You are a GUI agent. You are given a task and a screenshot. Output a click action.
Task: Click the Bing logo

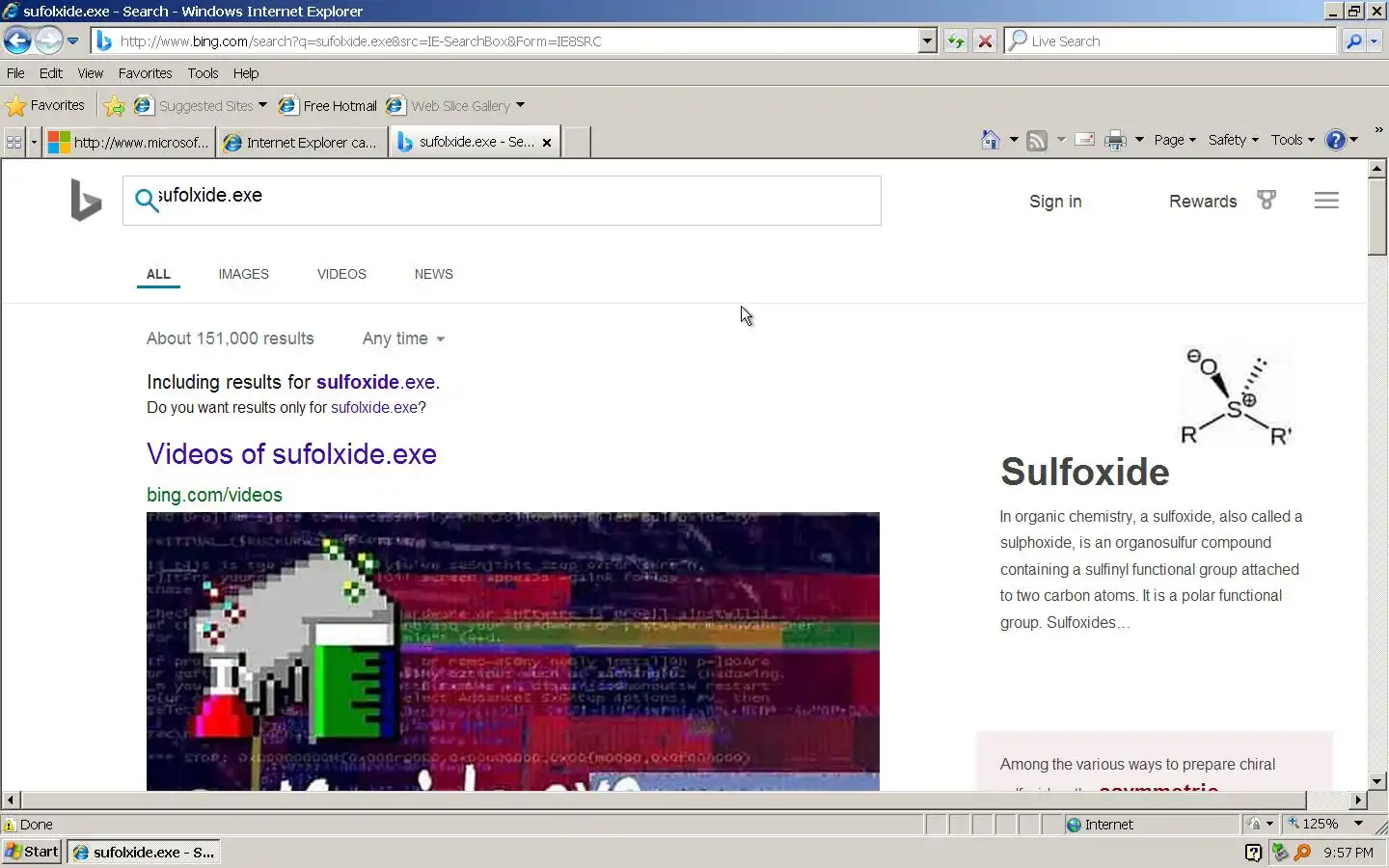point(85,201)
